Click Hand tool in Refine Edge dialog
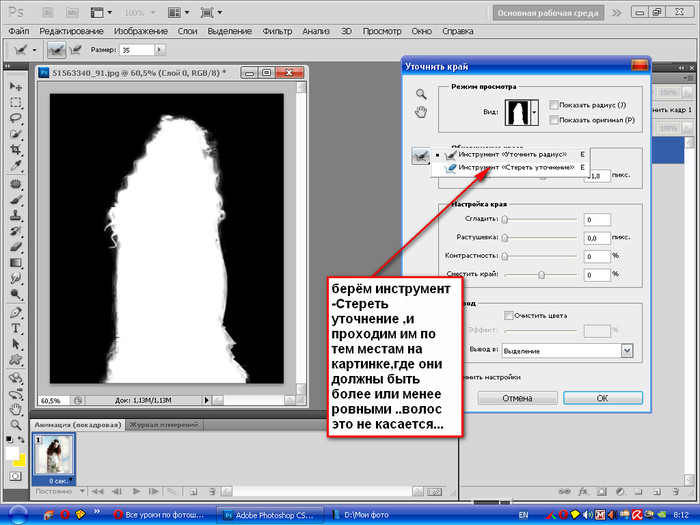The width and height of the screenshot is (700, 525). [x=421, y=112]
